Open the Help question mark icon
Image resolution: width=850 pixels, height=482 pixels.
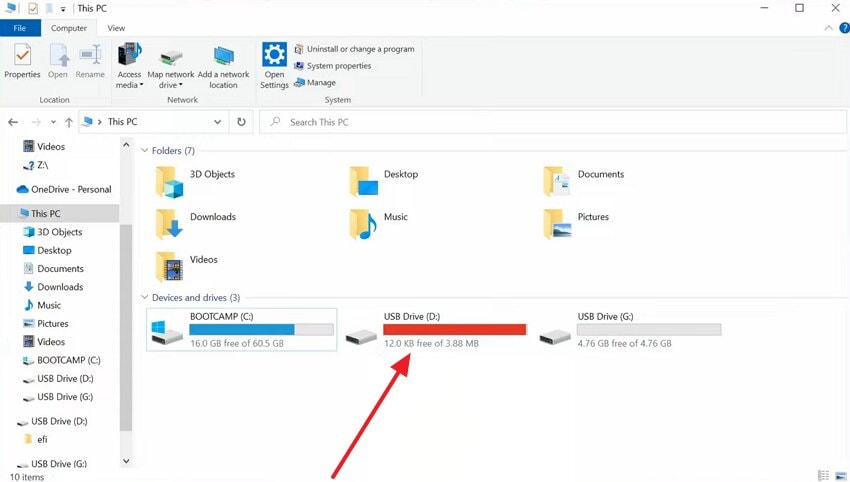844,28
